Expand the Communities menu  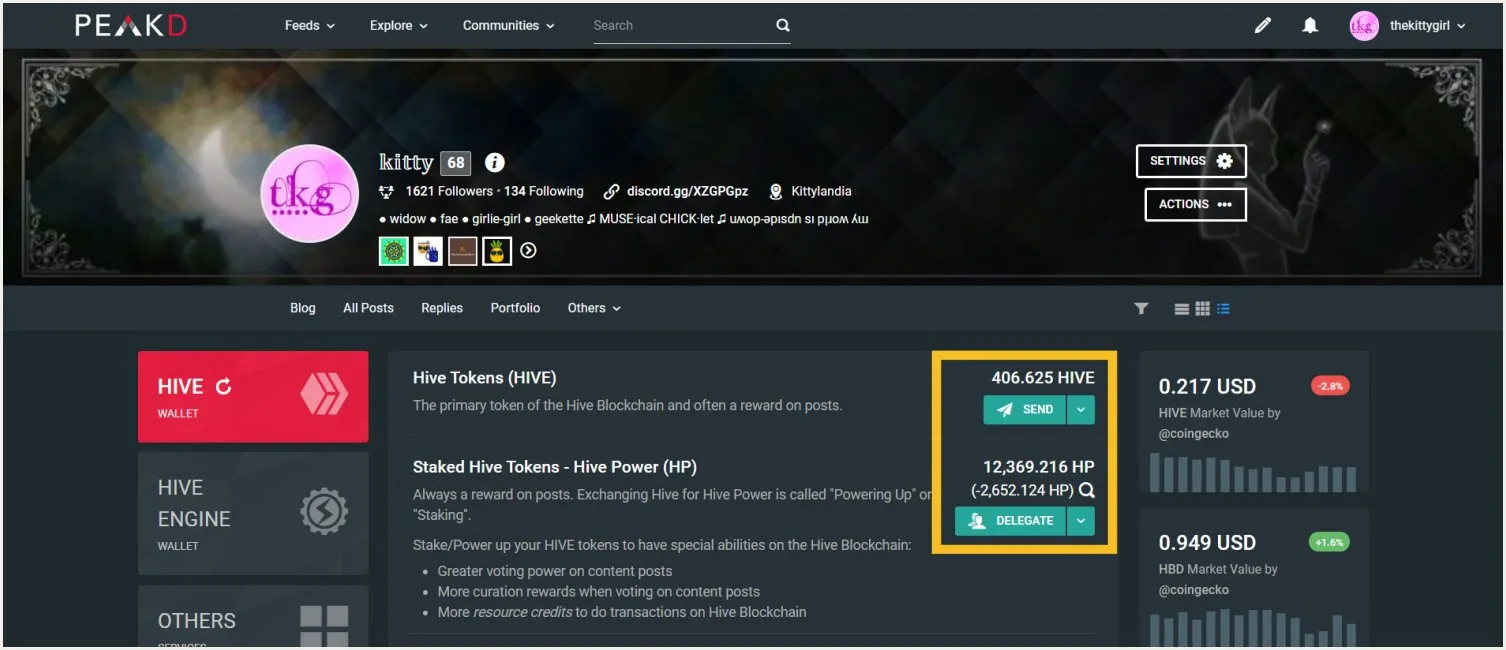[509, 26]
